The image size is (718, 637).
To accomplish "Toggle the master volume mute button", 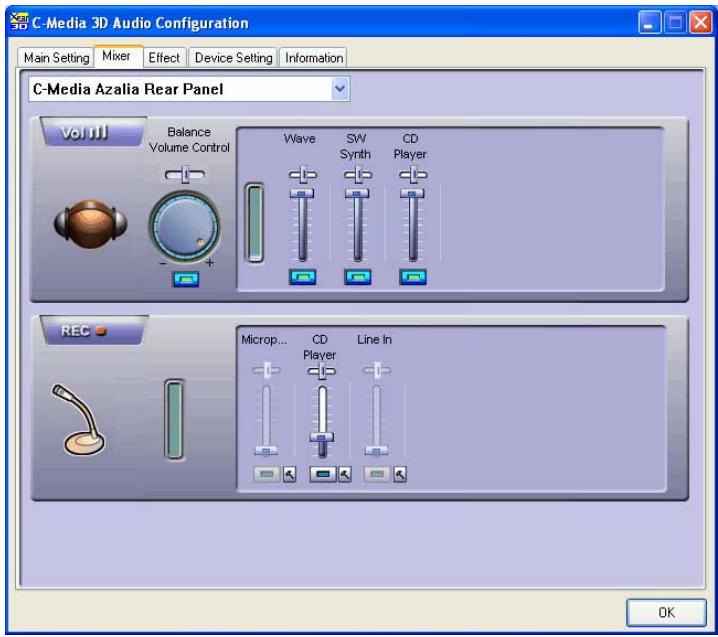I will (185, 279).
